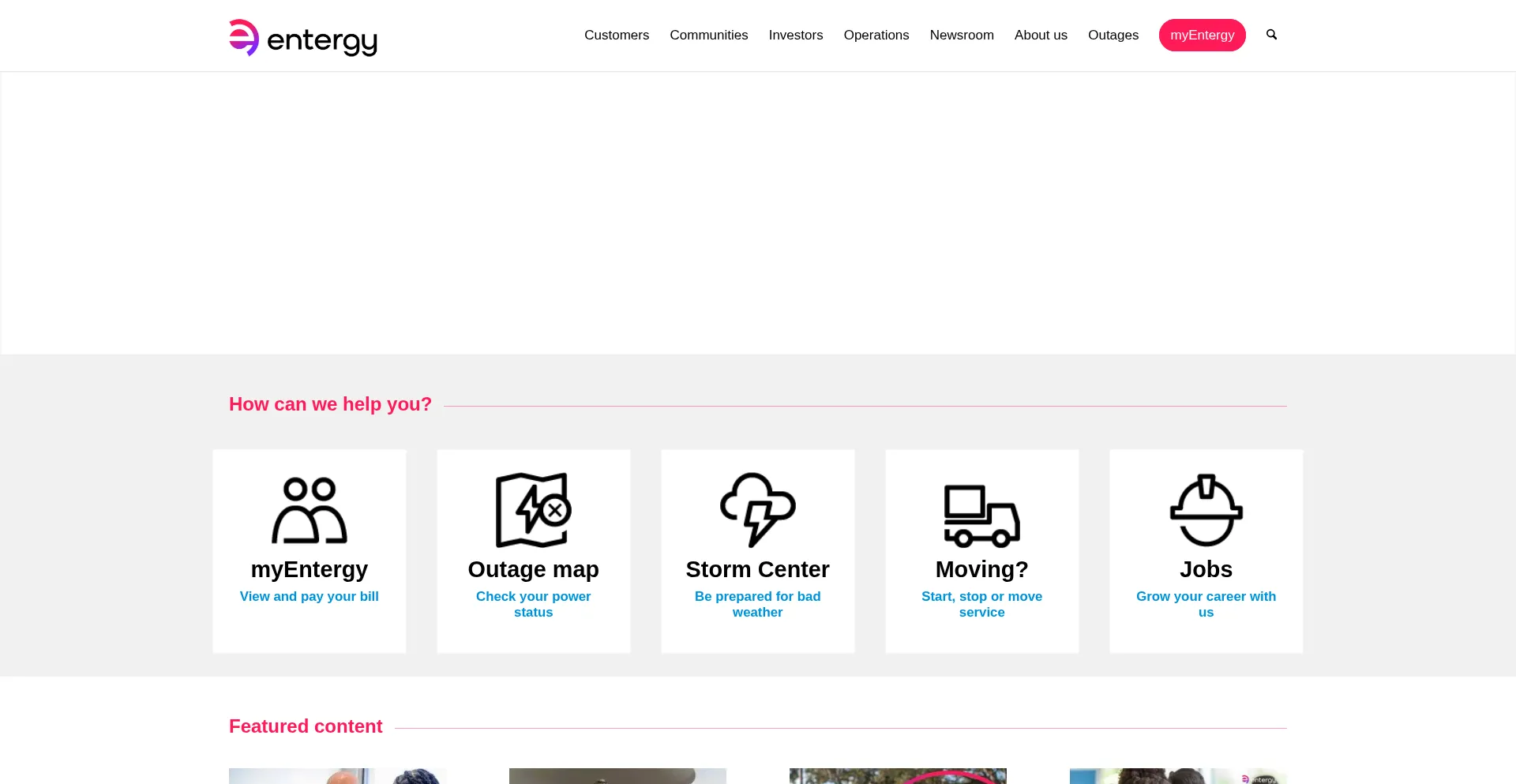Click "Start, stop or move service" link
This screenshot has height=784, width=1516.
click(981, 604)
